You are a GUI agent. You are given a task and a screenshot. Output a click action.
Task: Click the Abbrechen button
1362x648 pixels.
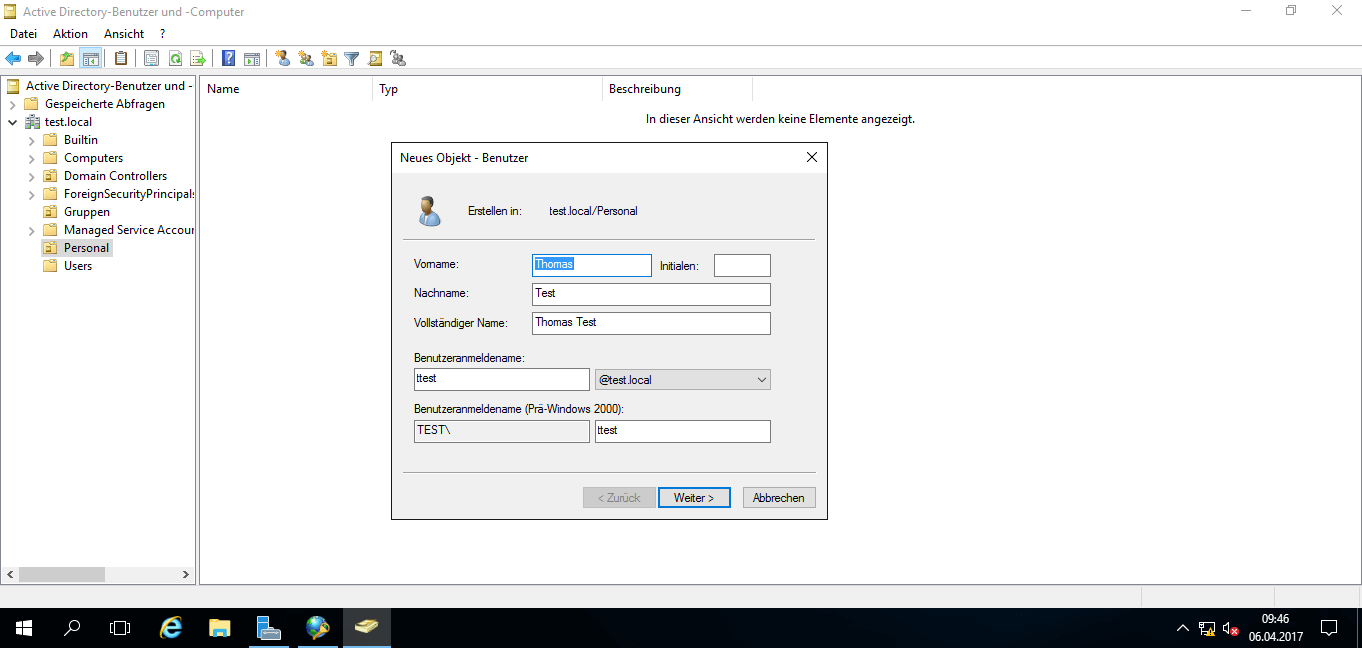point(779,497)
